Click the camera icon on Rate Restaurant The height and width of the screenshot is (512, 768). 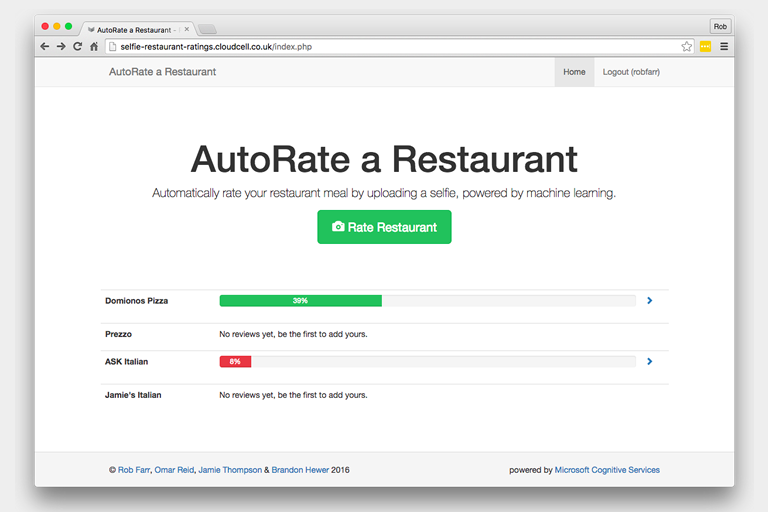click(338, 226)
